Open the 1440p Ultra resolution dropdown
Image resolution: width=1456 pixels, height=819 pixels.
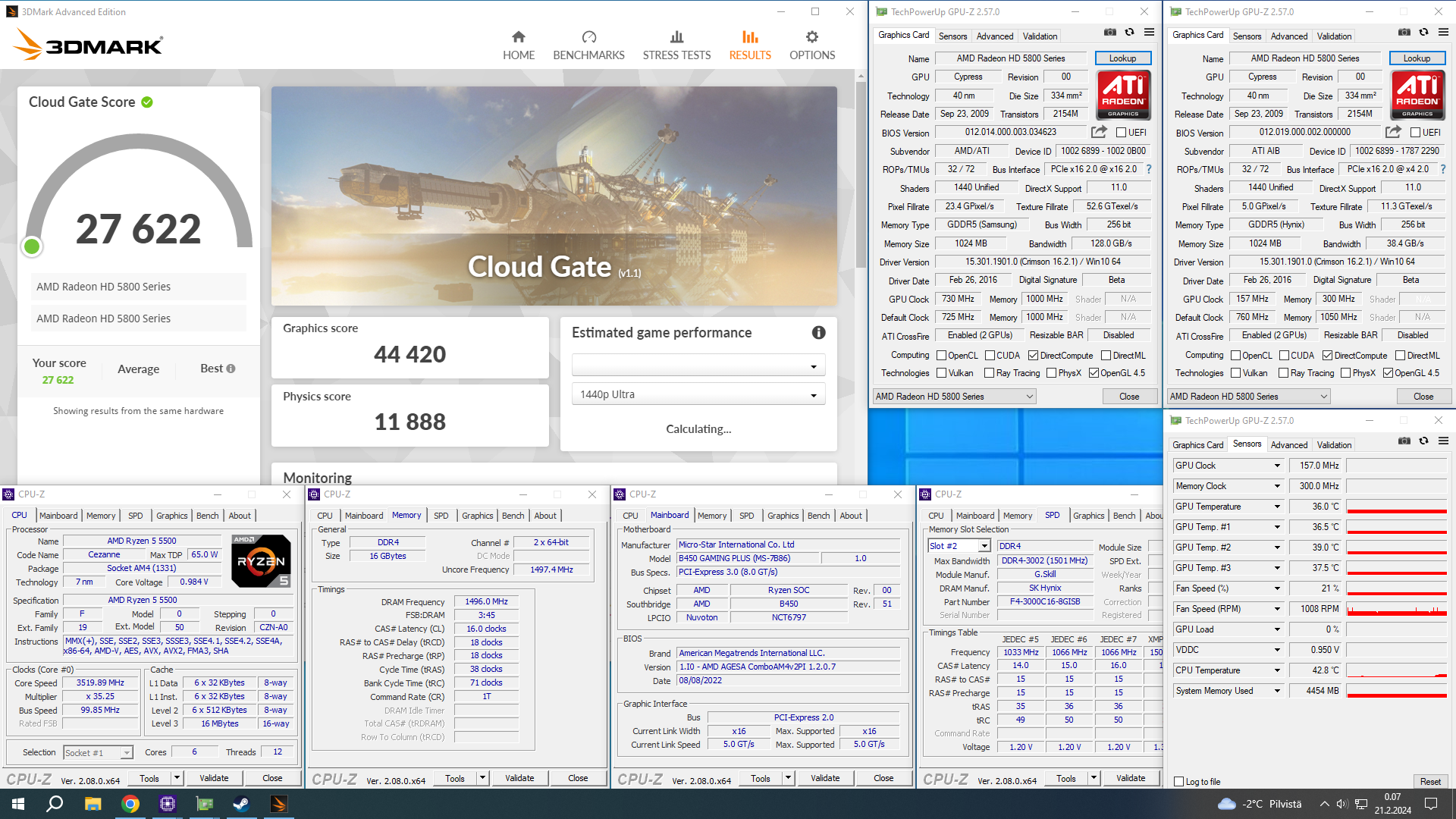click(698, 394)
